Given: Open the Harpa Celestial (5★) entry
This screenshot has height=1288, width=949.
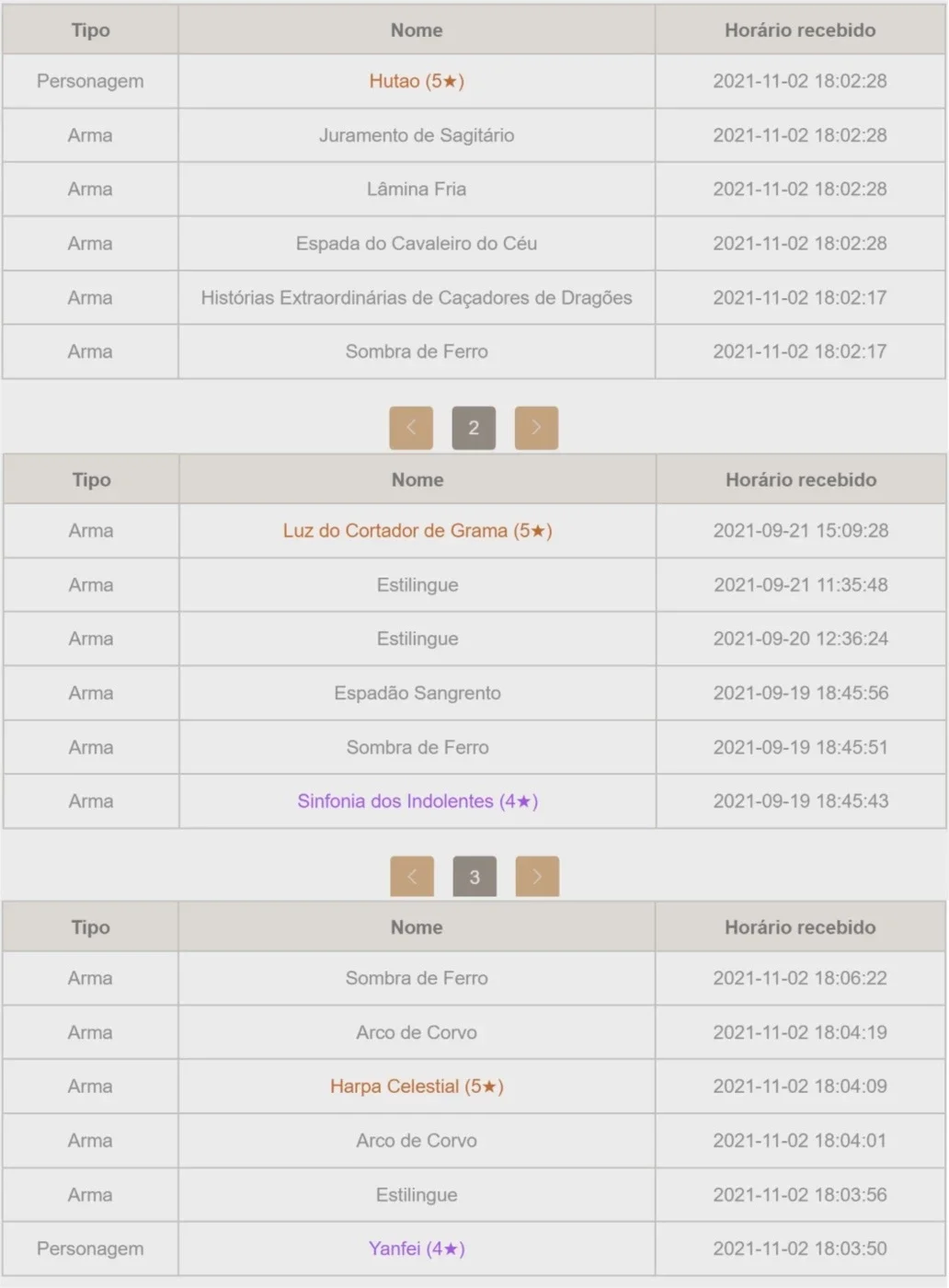Looking at the screenshot, I should 417,1087.
